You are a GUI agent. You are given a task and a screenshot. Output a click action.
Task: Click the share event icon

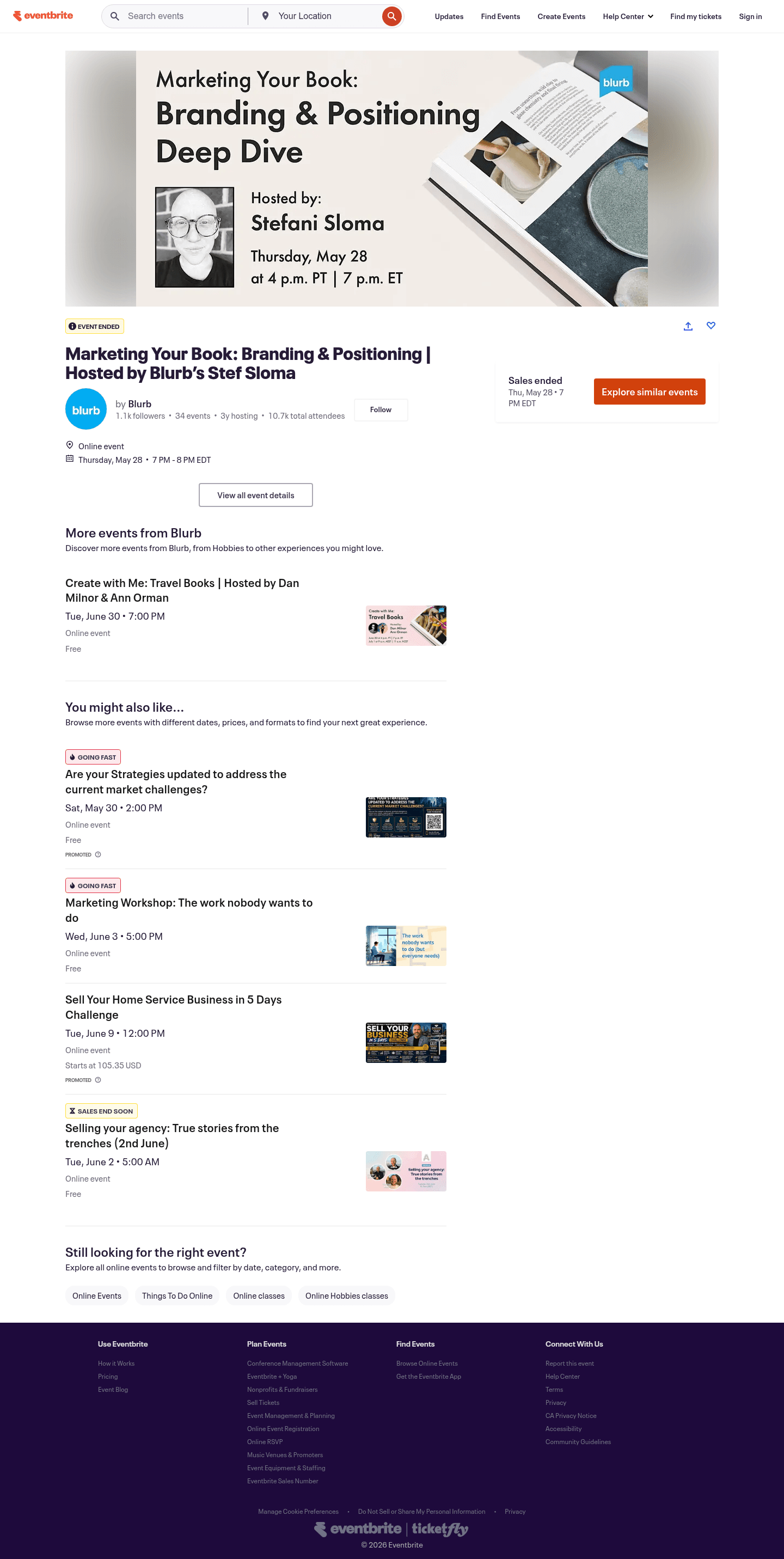(688, 326)
